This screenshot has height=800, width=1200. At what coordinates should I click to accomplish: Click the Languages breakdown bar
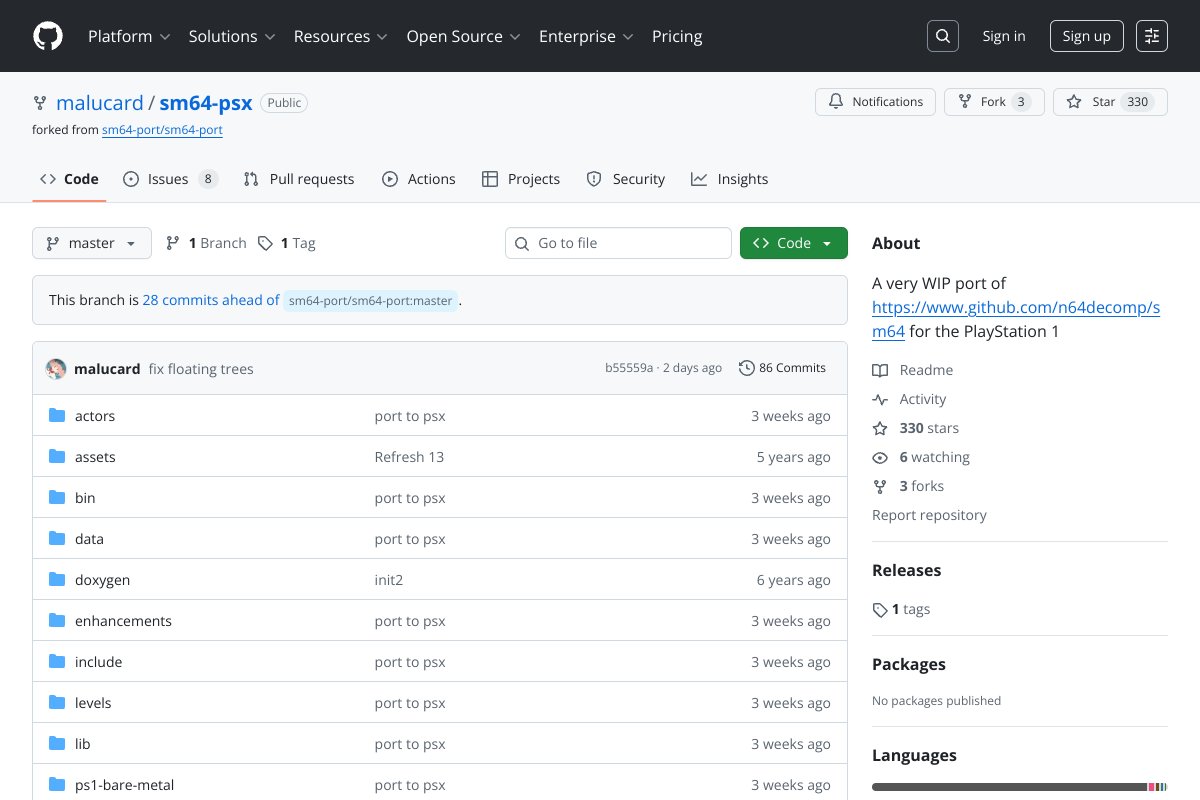pos(1020,787)
